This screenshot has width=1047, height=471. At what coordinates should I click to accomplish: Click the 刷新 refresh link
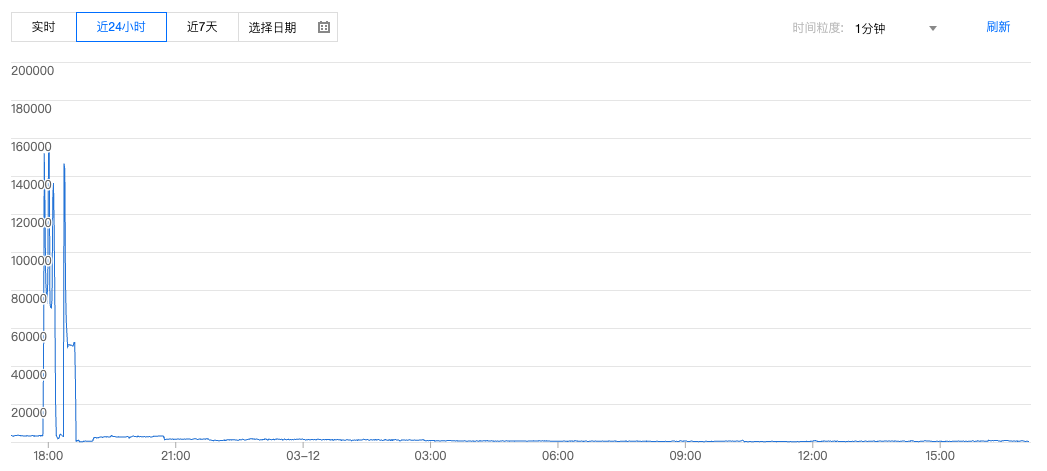(998, 27)
